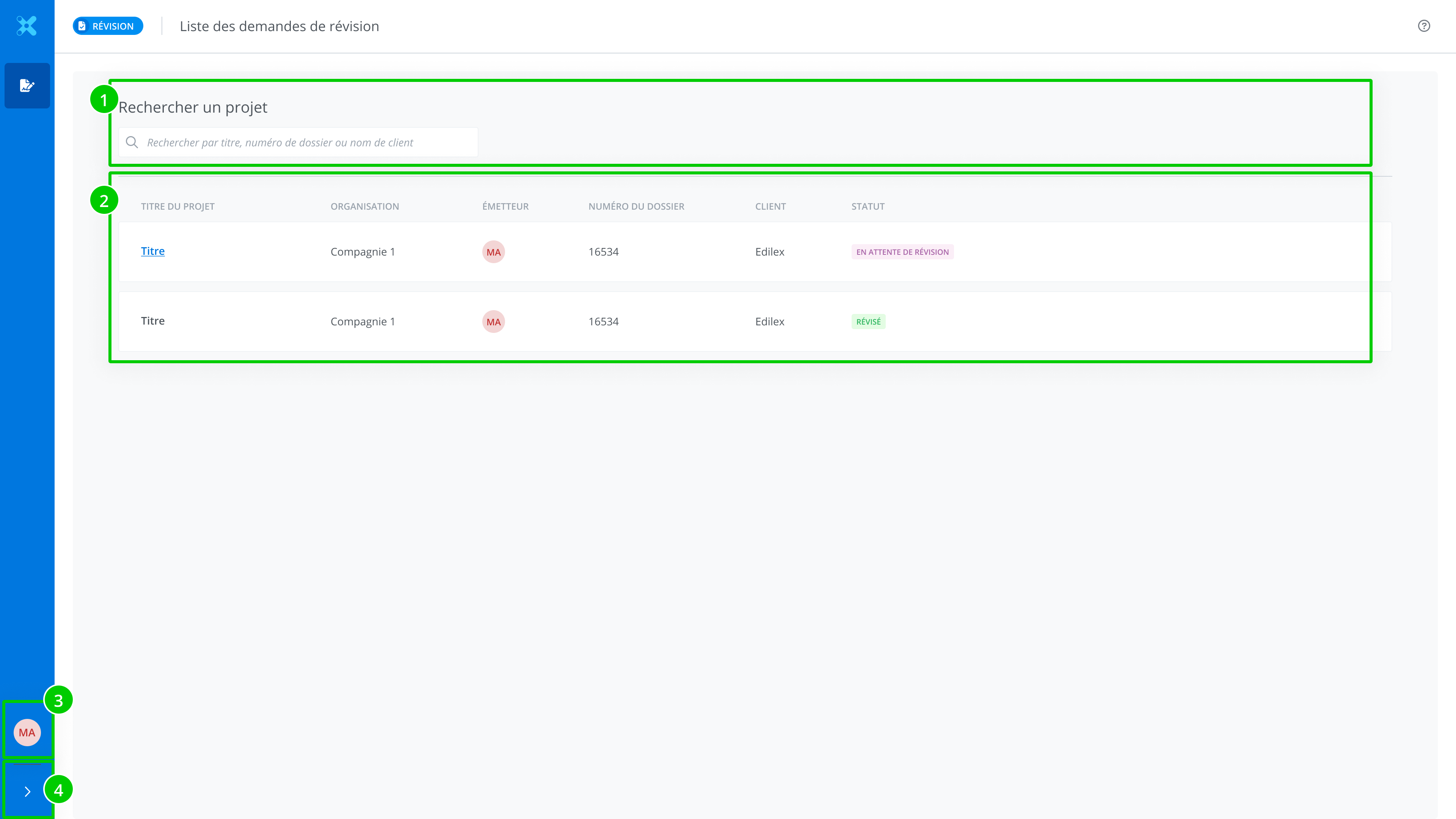Open the revision document icon in the sidebar
This screenshot has width=1456, height=819.
pyautogui.click(x=27, y=85)
